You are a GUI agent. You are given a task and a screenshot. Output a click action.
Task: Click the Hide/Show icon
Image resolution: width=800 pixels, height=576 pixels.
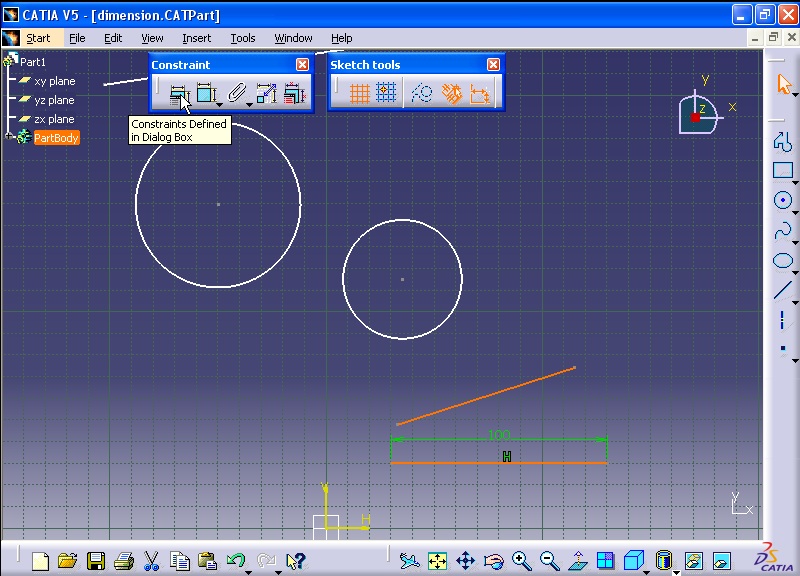pos(694,561)
